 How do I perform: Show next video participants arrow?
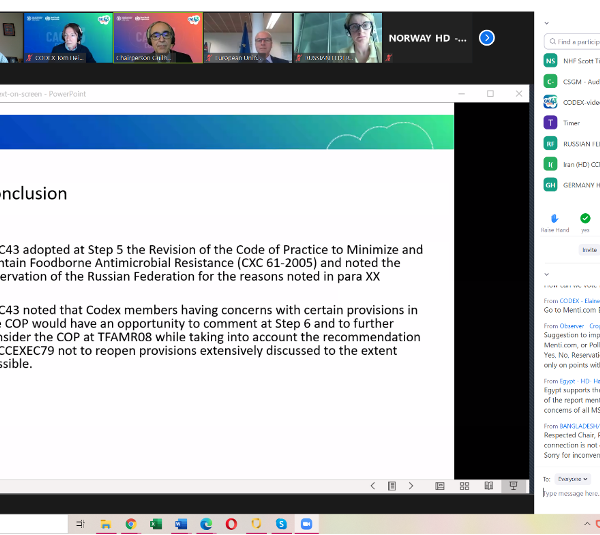click(487, 38)
